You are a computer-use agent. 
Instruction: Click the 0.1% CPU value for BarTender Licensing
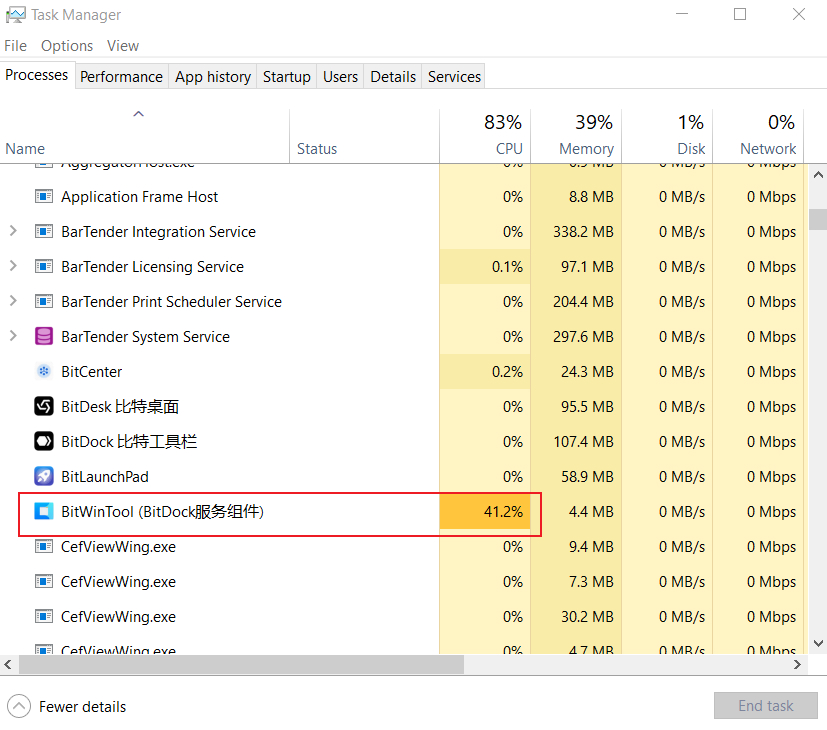[507, 267]
